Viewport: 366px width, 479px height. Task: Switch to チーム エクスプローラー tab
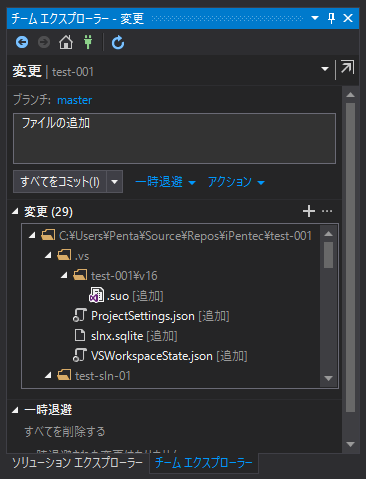[204, 462]
